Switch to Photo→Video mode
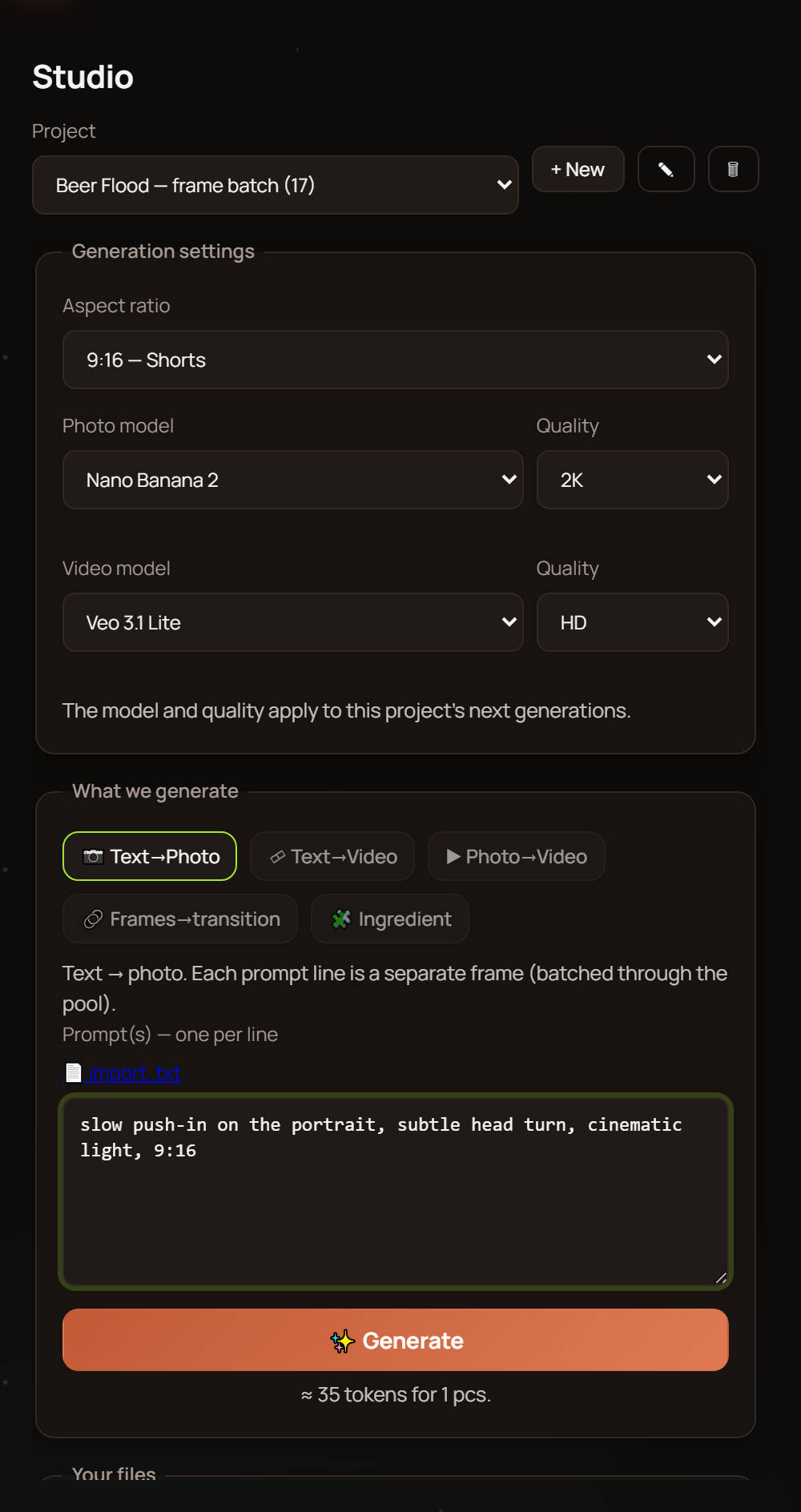 [x=517, y=856]
